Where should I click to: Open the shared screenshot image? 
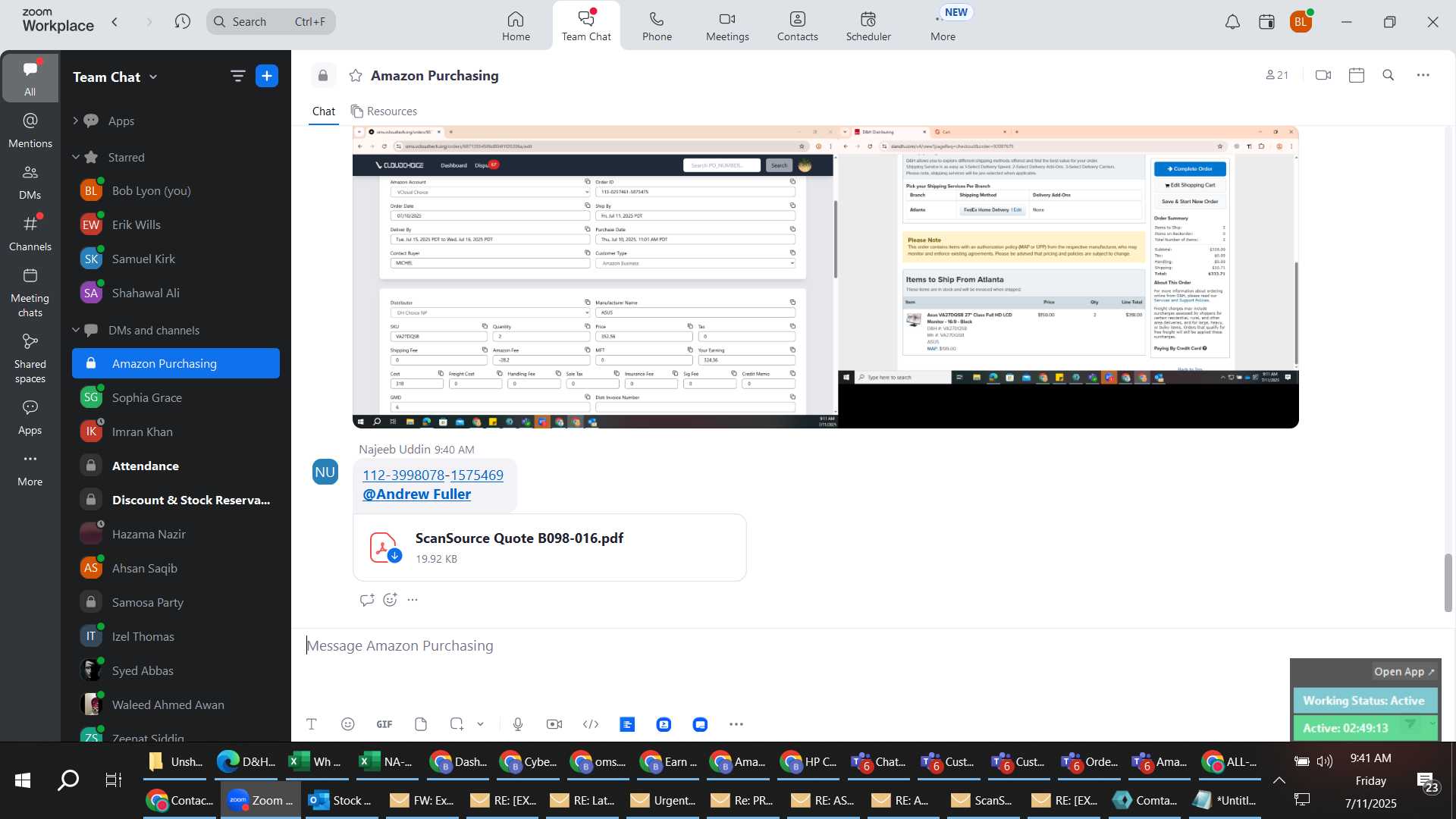point(825,277)
